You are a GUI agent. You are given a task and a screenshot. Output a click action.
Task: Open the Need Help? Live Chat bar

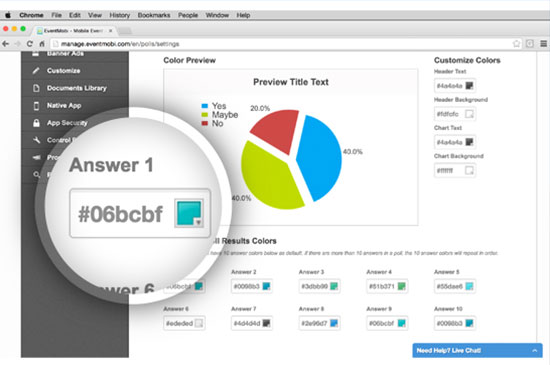(477, 350)
